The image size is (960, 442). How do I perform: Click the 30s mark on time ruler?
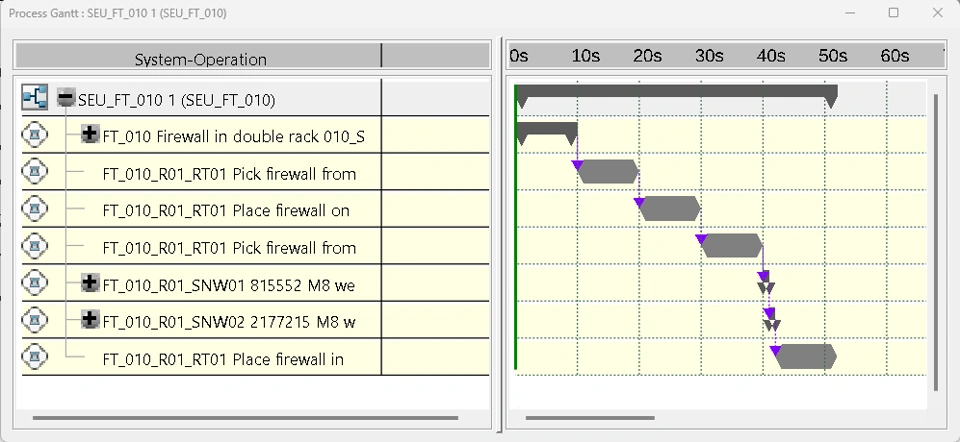tap(709, 56)
